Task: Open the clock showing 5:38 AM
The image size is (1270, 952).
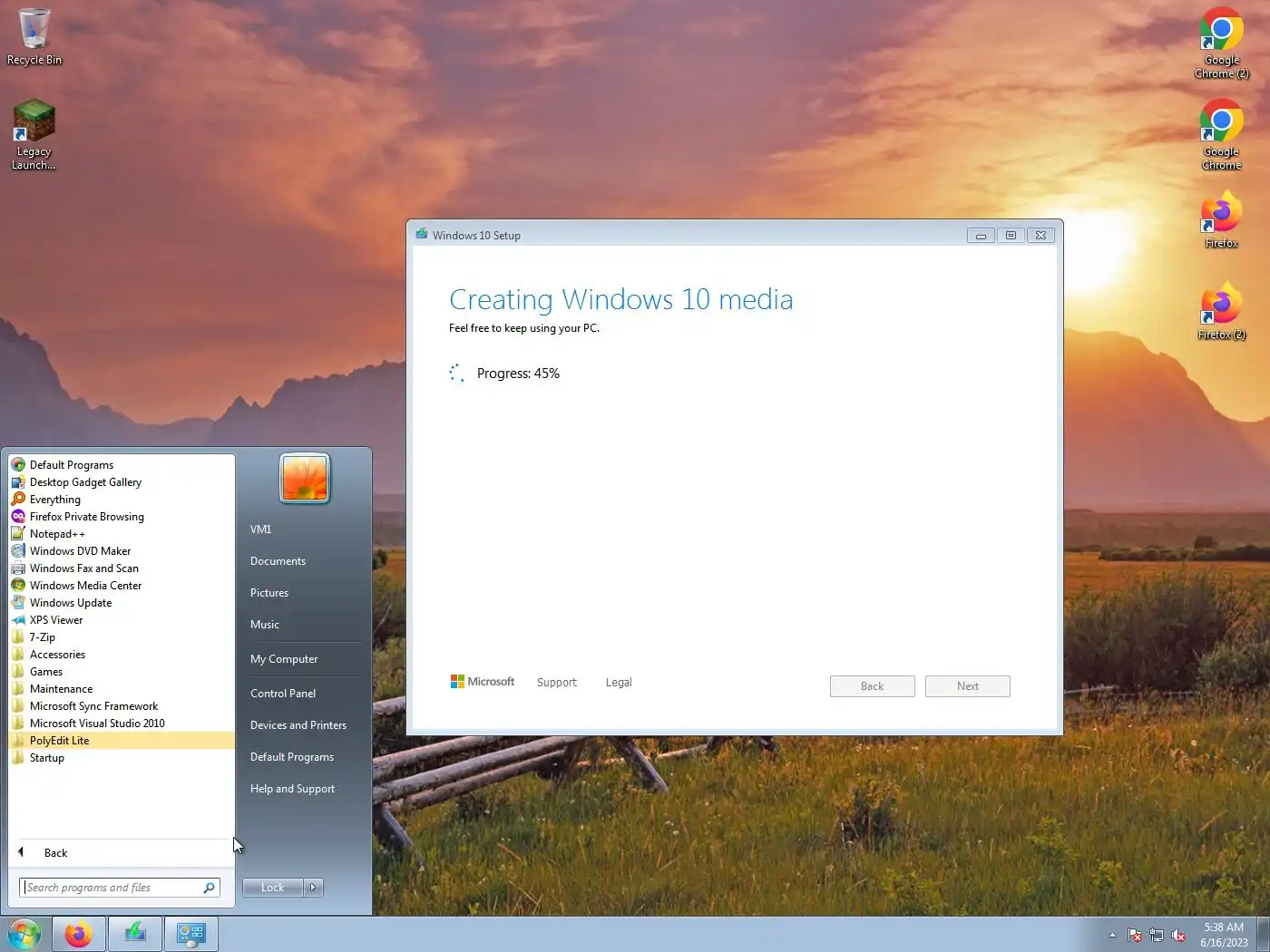Action: tap(1224, 935)
